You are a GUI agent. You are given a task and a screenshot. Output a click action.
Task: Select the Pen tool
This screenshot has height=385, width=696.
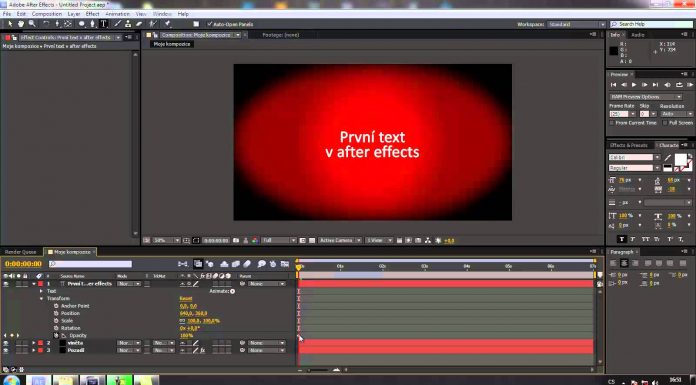[x=92, y=24]
